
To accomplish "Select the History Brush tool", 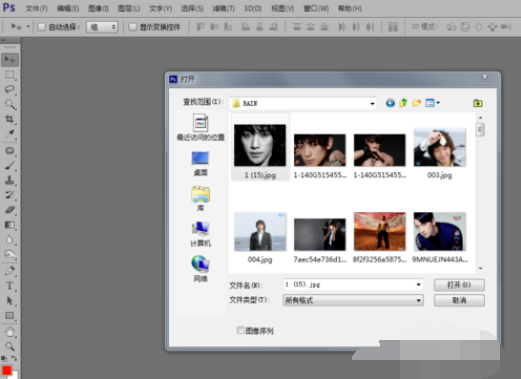I will (10, 195).
